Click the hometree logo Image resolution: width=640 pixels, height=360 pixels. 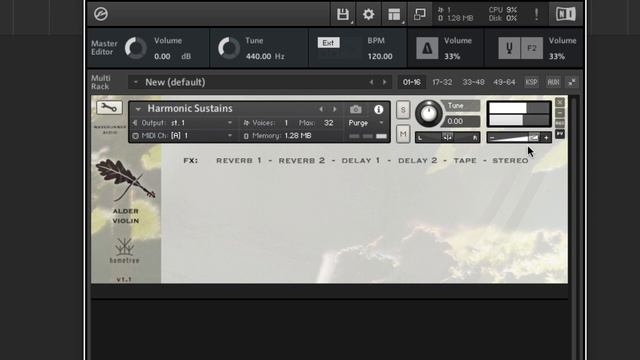[x=124, y=250]
